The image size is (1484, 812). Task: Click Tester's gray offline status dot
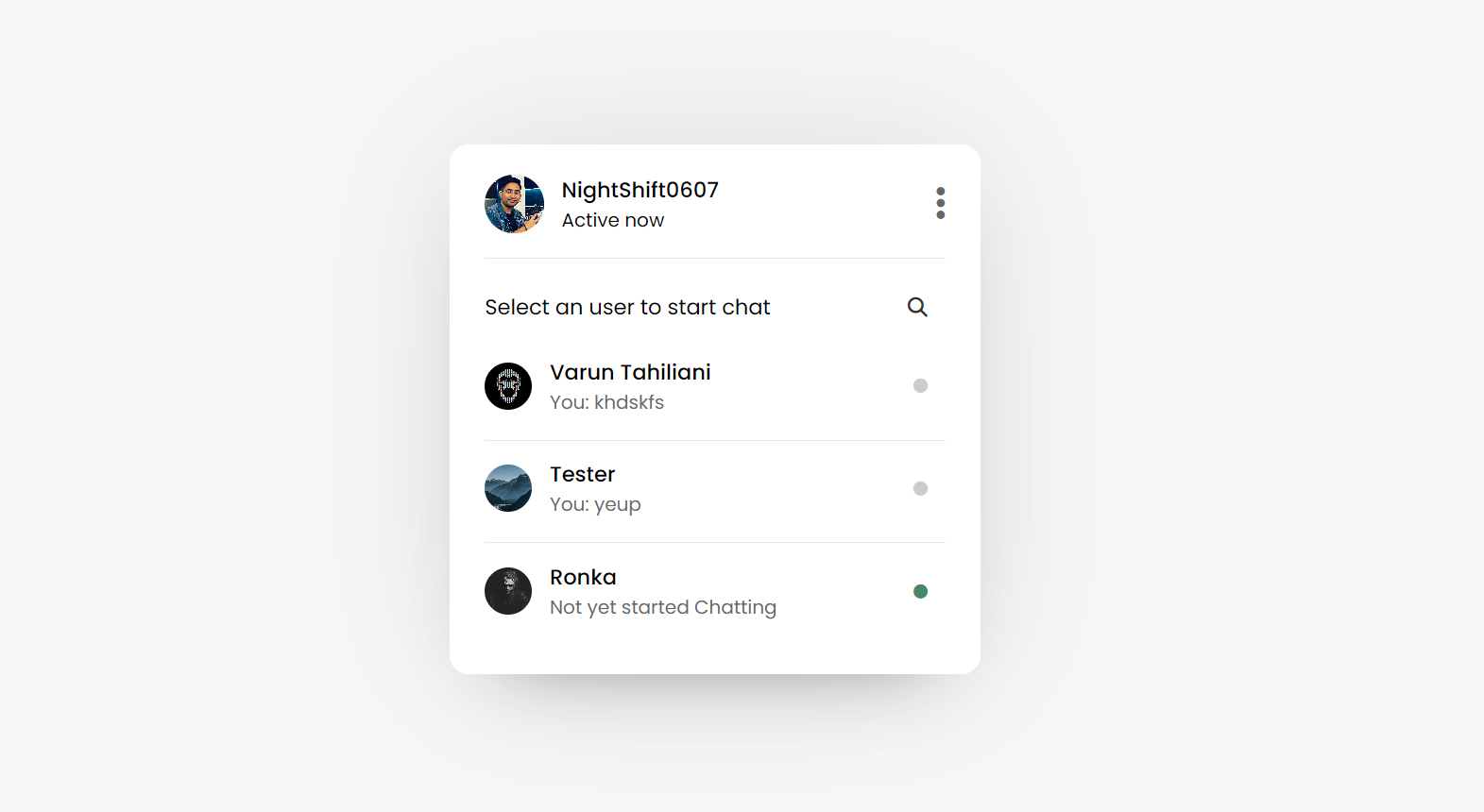[920, 488]
